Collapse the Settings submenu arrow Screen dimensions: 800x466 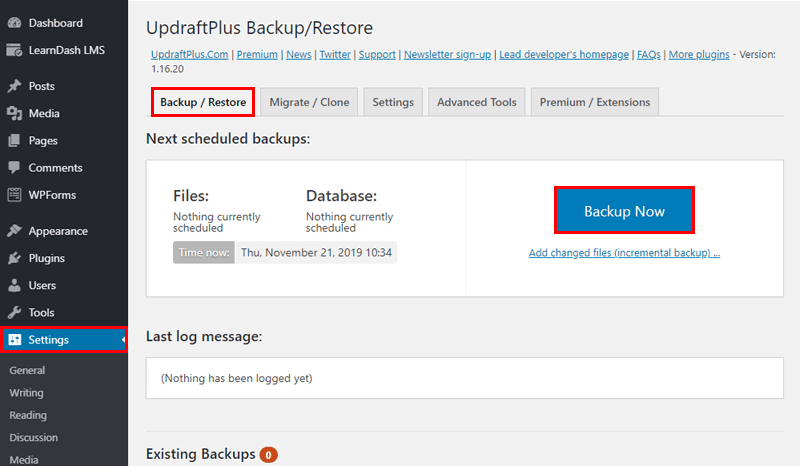pos(124,339)
